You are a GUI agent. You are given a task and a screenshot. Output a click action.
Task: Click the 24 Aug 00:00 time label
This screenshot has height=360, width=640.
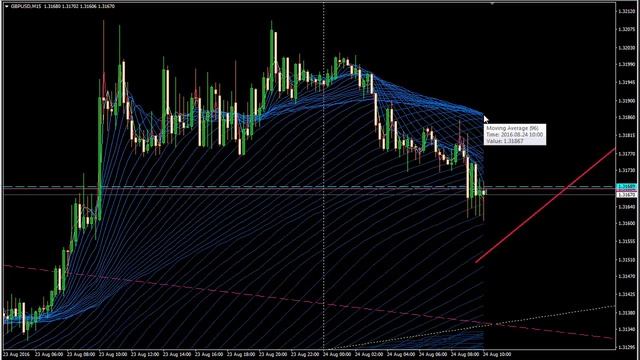click(x=337, y=354)
